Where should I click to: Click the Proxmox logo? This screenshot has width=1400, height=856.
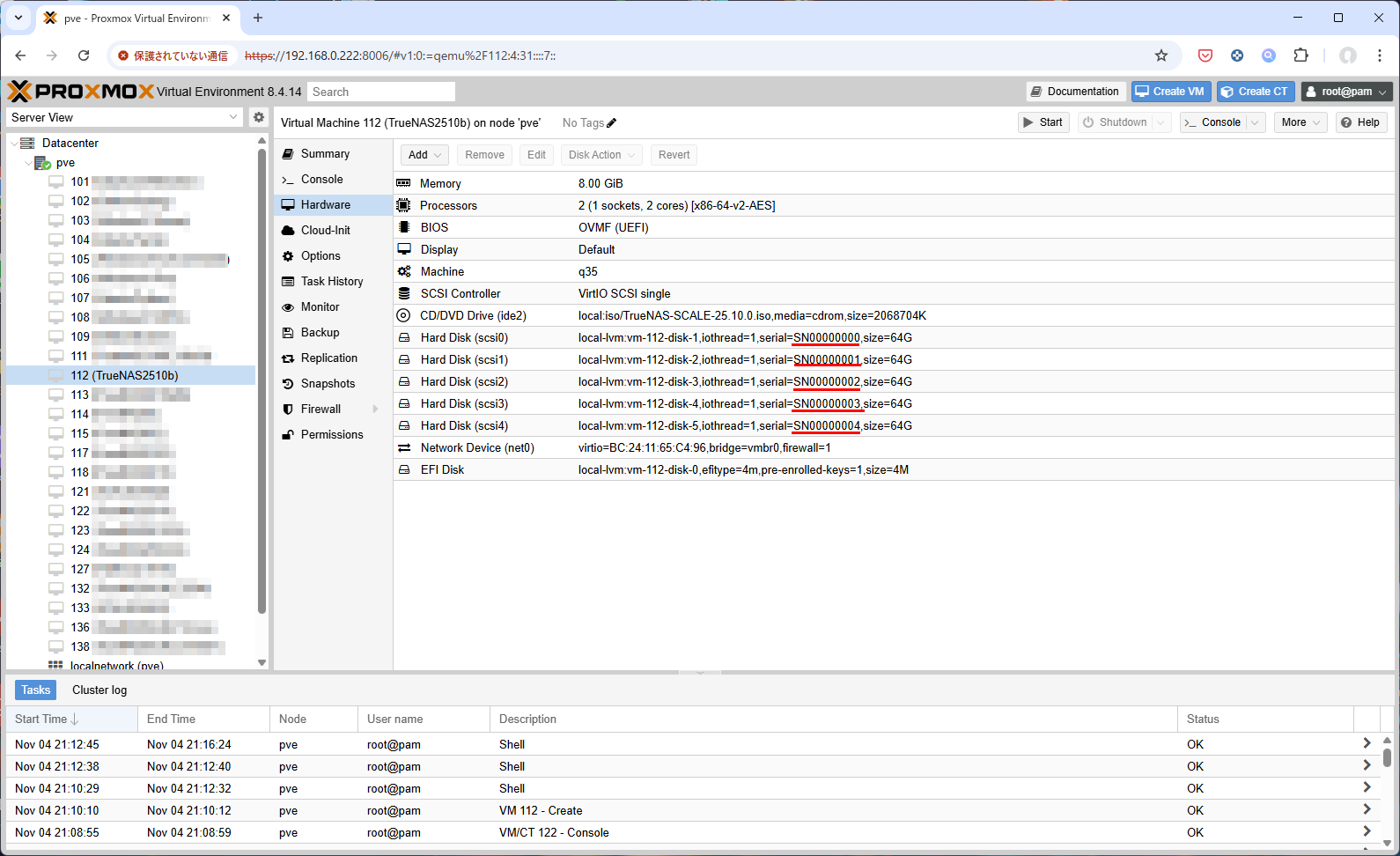click(x=81, y=92)
